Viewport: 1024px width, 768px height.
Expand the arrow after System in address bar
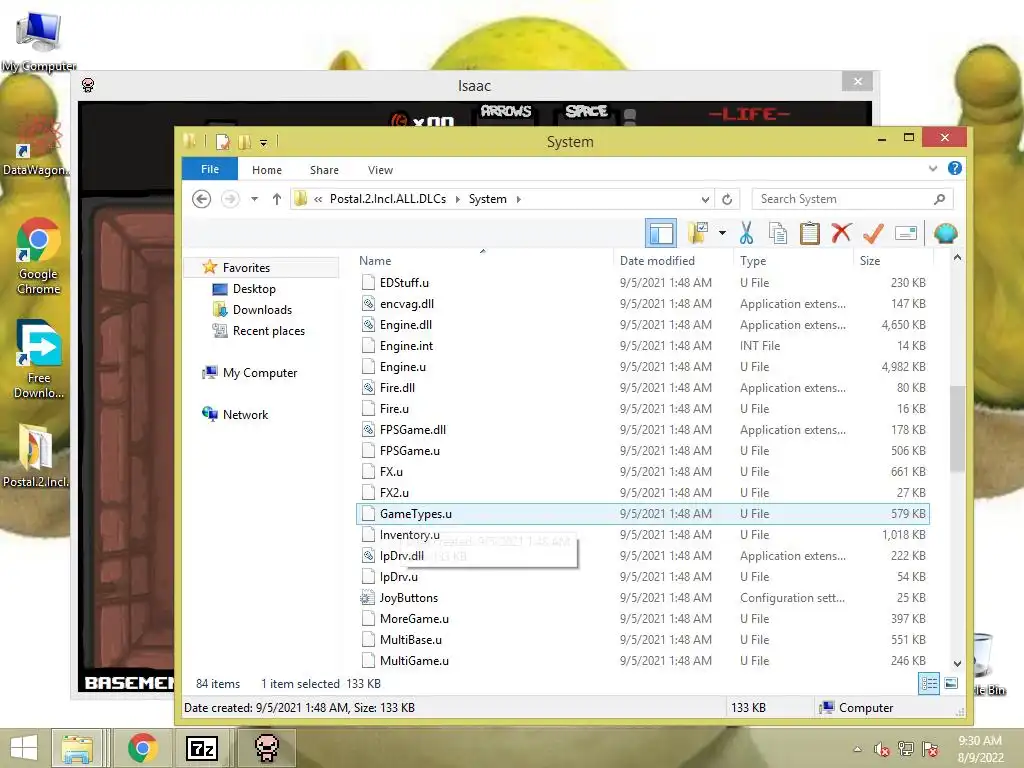pos(519,199)
